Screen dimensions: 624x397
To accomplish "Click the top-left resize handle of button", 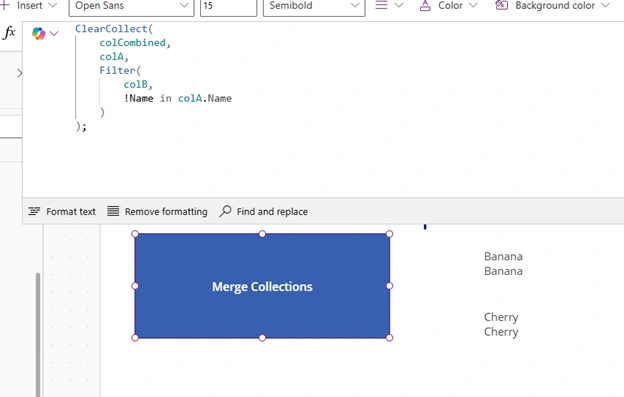I will tap(135, 234).
